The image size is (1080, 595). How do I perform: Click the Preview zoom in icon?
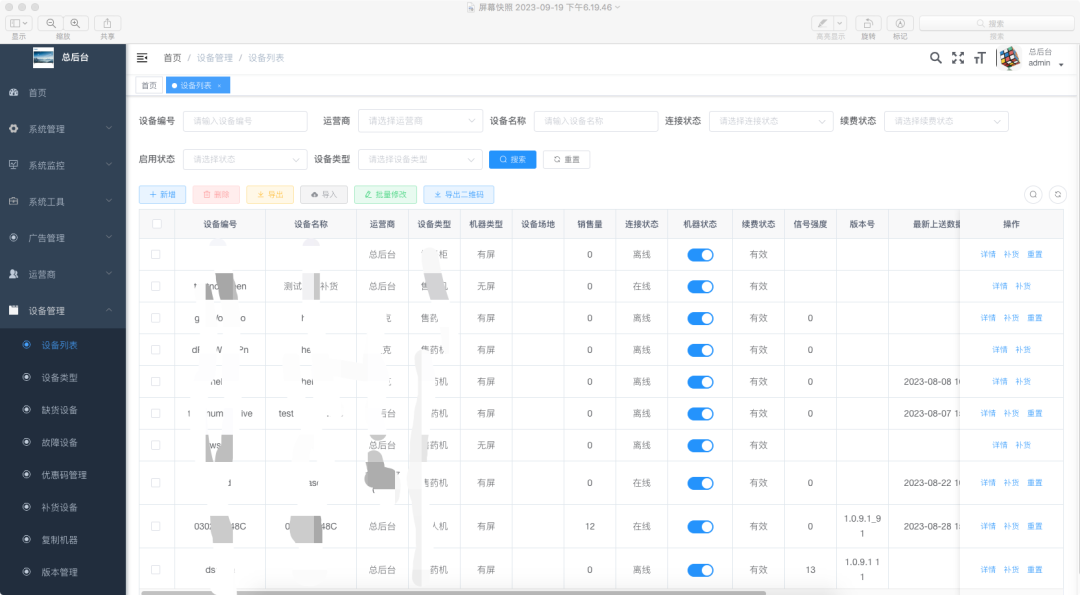pyautogui.click(x=75, y=23)
